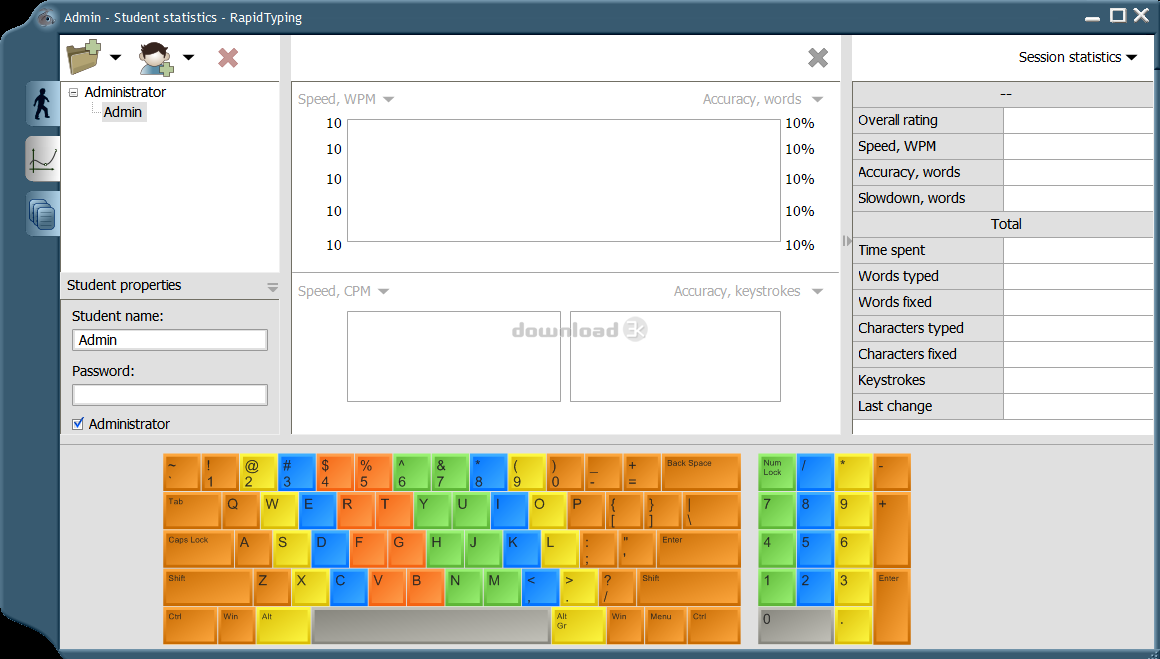Open the Speed, WPM chart dropdown
The height and width of the screenshot is (659, 1160).
(x=386, y=99)
